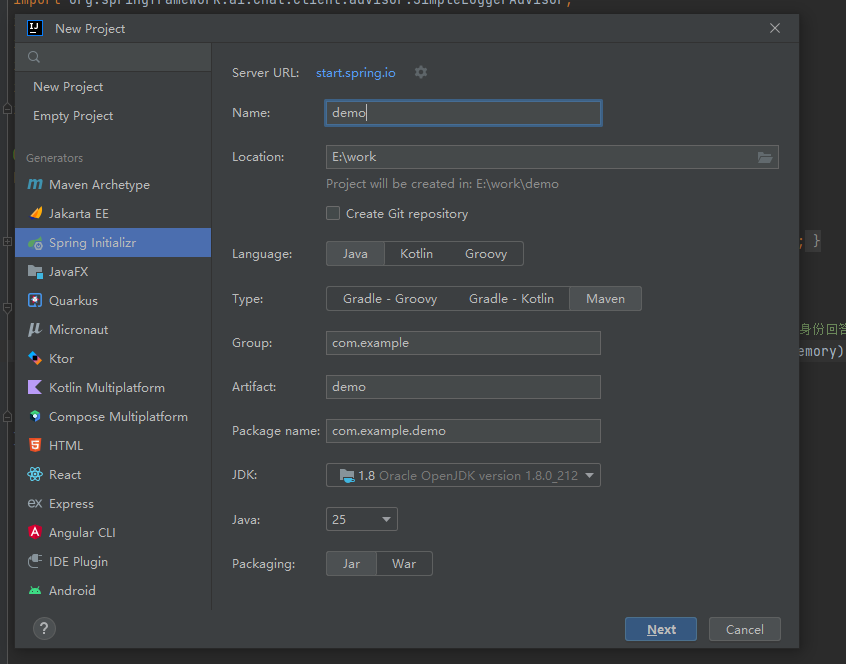Select Jar packaging
Viewport: 846px width, 664px height.
coord(351,564)
